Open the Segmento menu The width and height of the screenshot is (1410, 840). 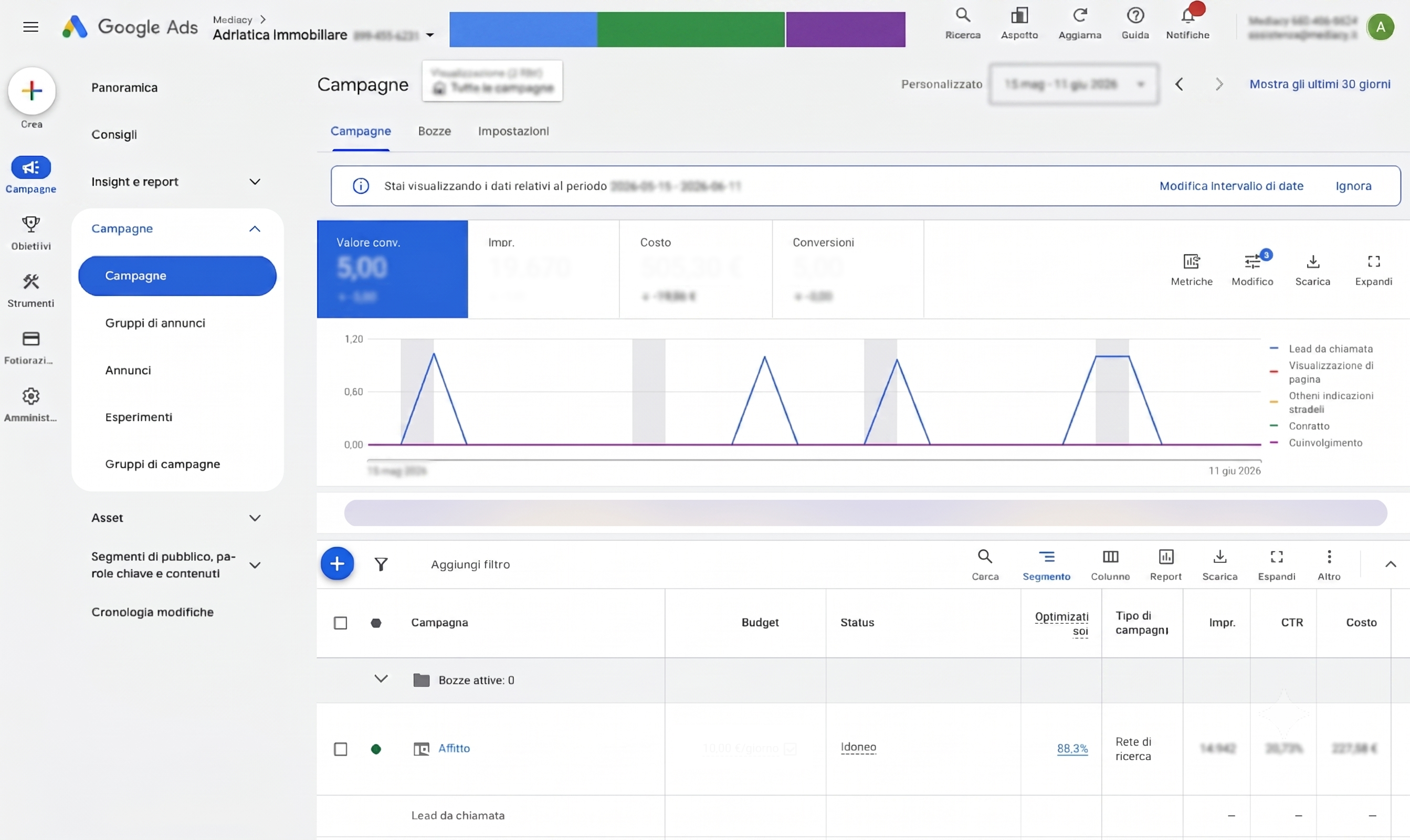1046,564
